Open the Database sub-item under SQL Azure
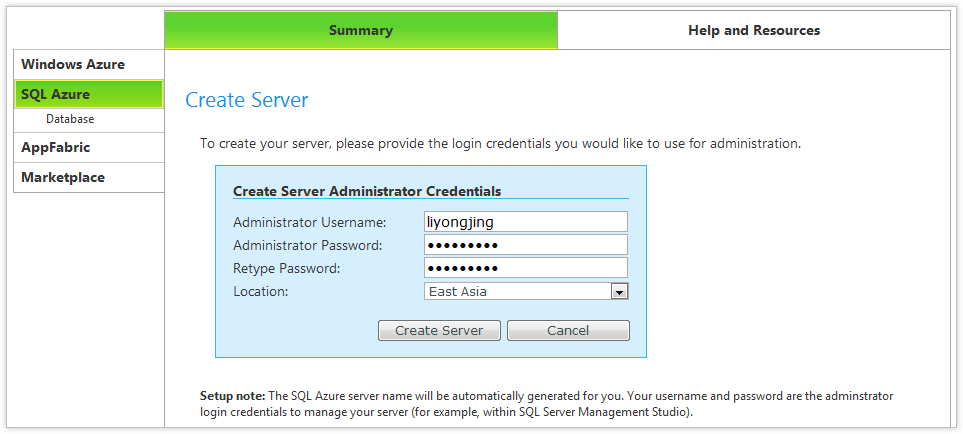 click(x=70, y=119)
